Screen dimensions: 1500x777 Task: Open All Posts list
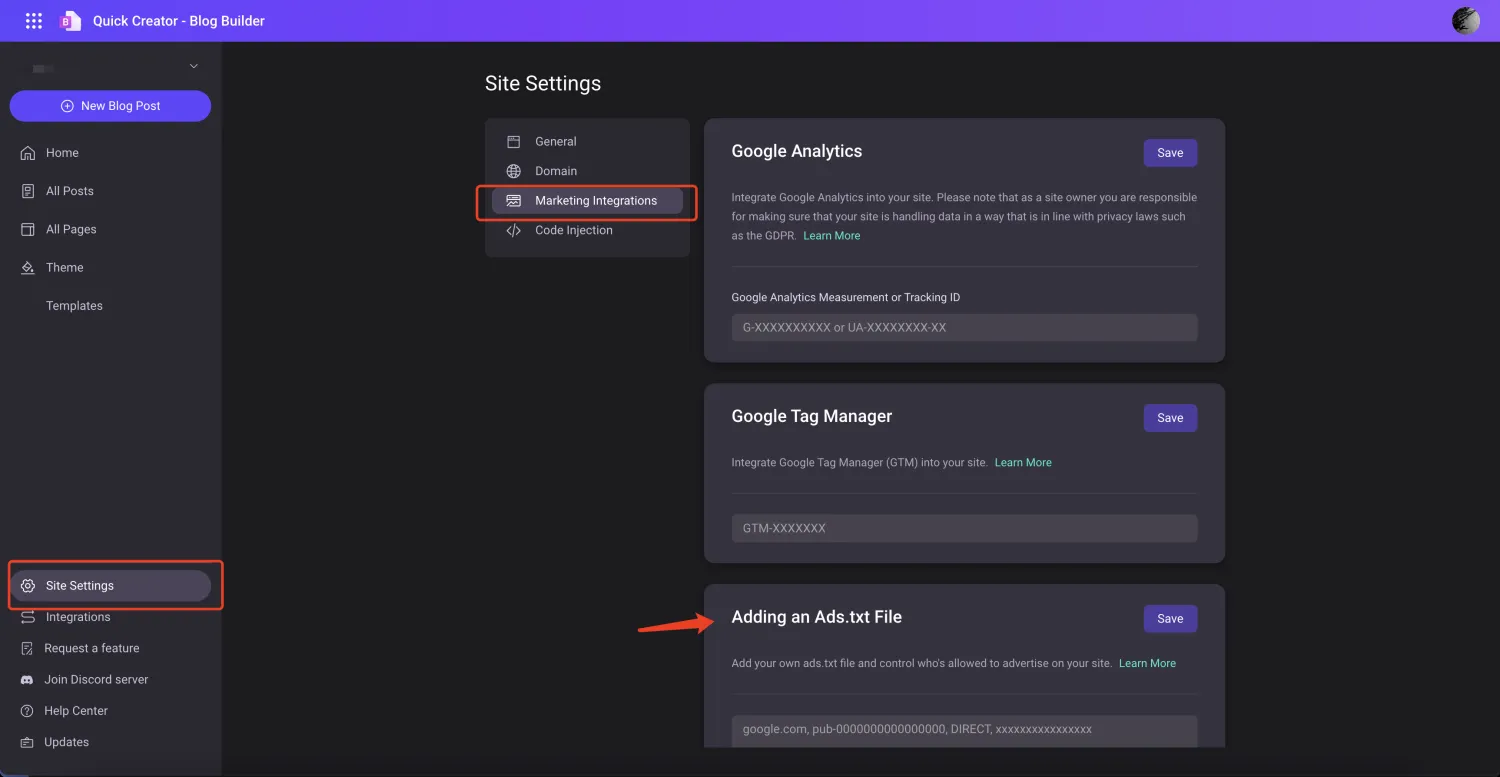click(x=70, y=191)
